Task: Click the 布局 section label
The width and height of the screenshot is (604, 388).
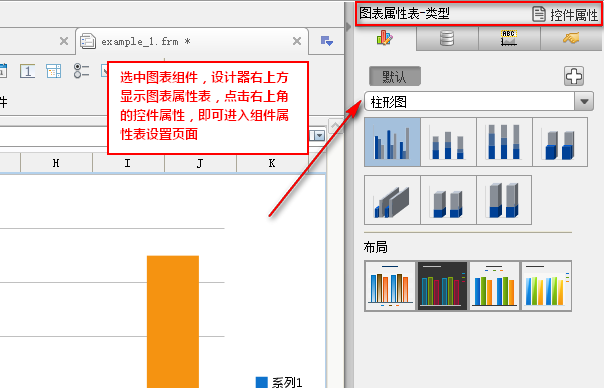Action: click(376, 247)
